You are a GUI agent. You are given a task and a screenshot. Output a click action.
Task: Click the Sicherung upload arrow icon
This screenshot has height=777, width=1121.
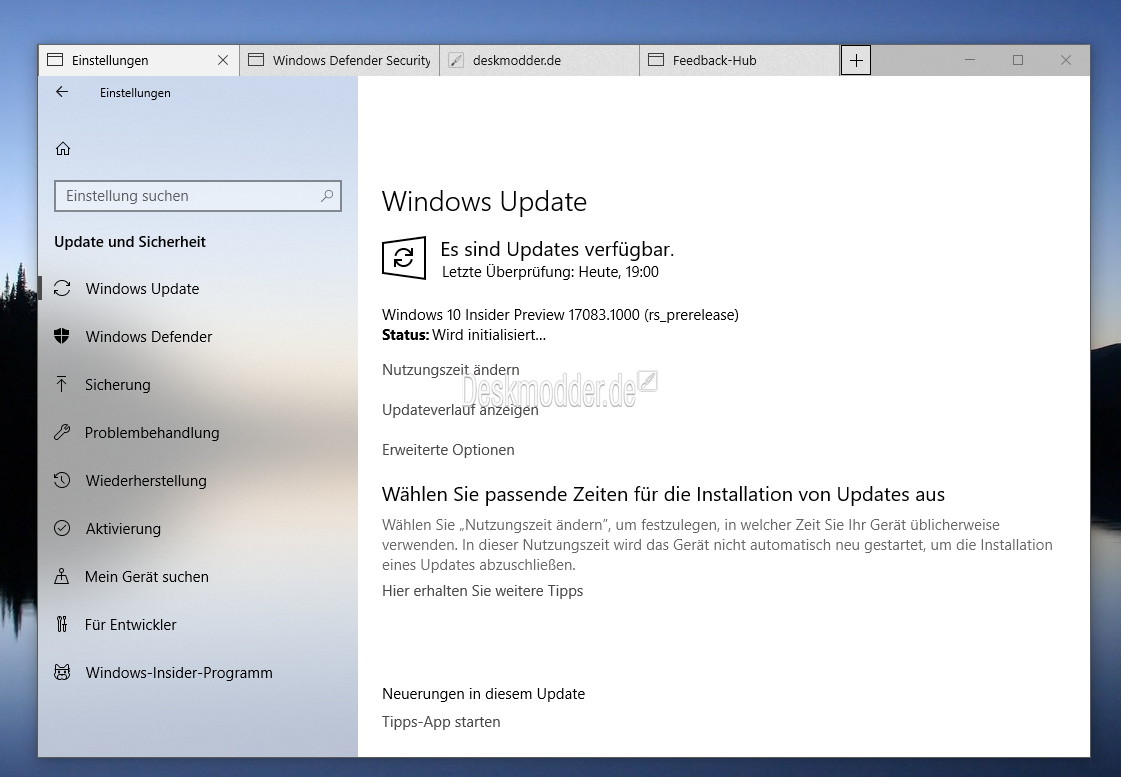tap(62, 384)
